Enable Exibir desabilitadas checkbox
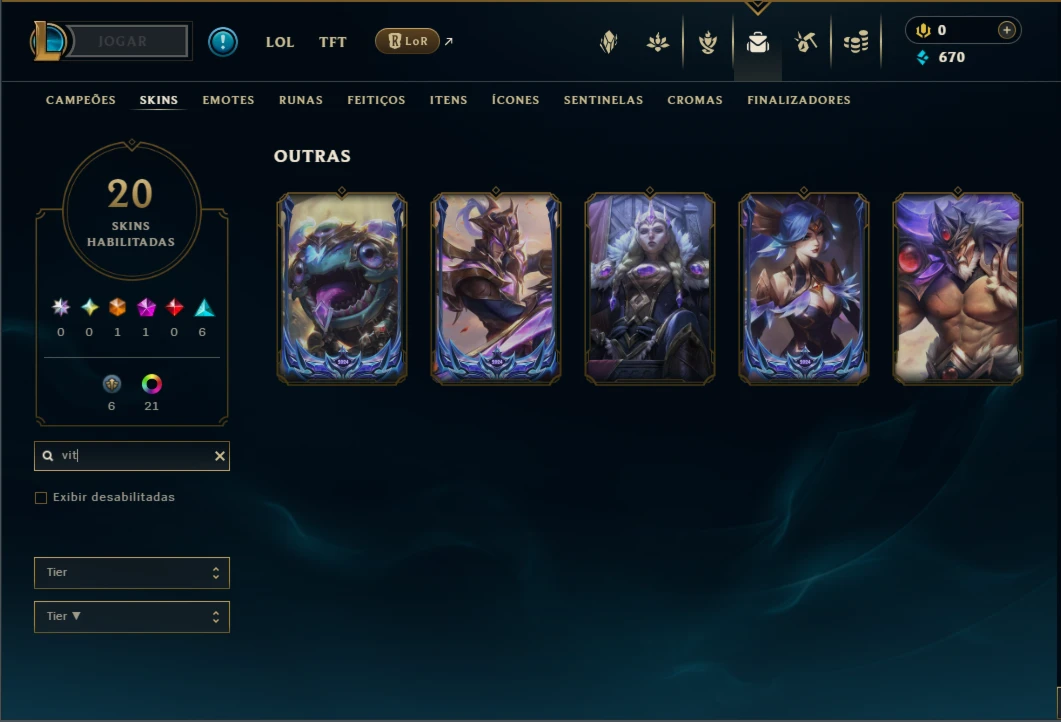 tap(41, 498)
